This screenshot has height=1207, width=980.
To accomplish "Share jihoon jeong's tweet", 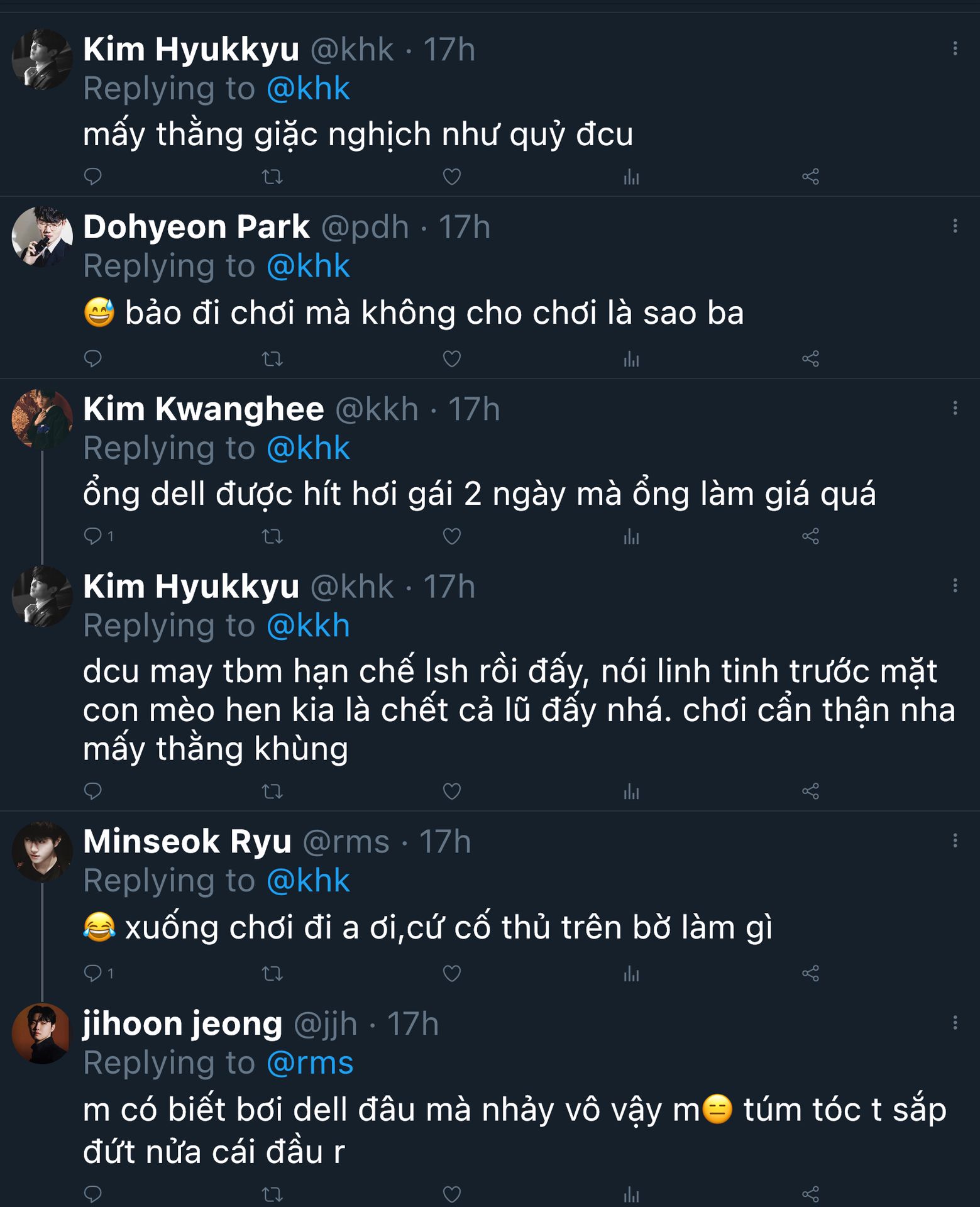I will click(x=810, y=1193).
